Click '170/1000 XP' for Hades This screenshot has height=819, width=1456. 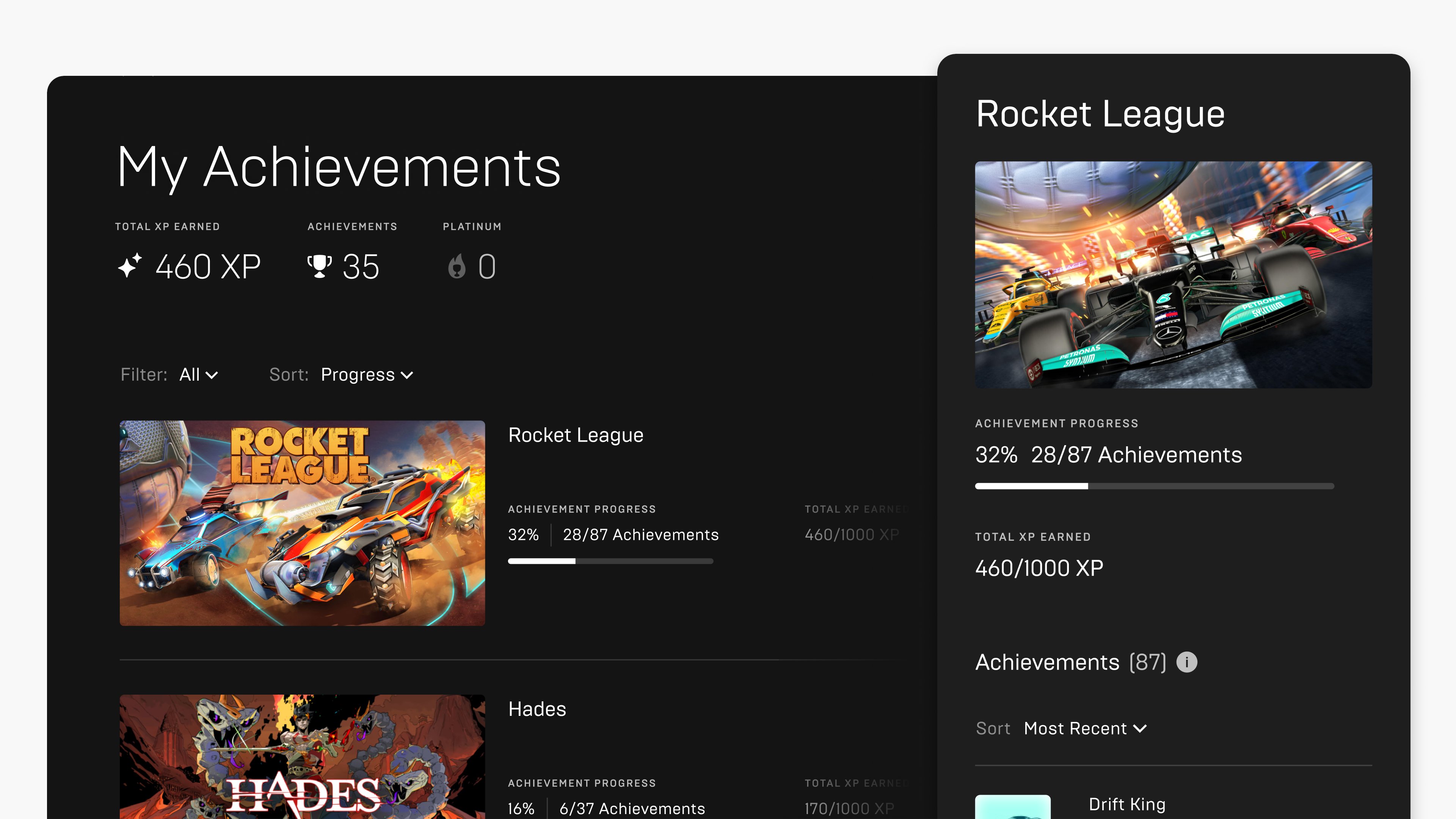pyautogui.click(x=849, y=809)
